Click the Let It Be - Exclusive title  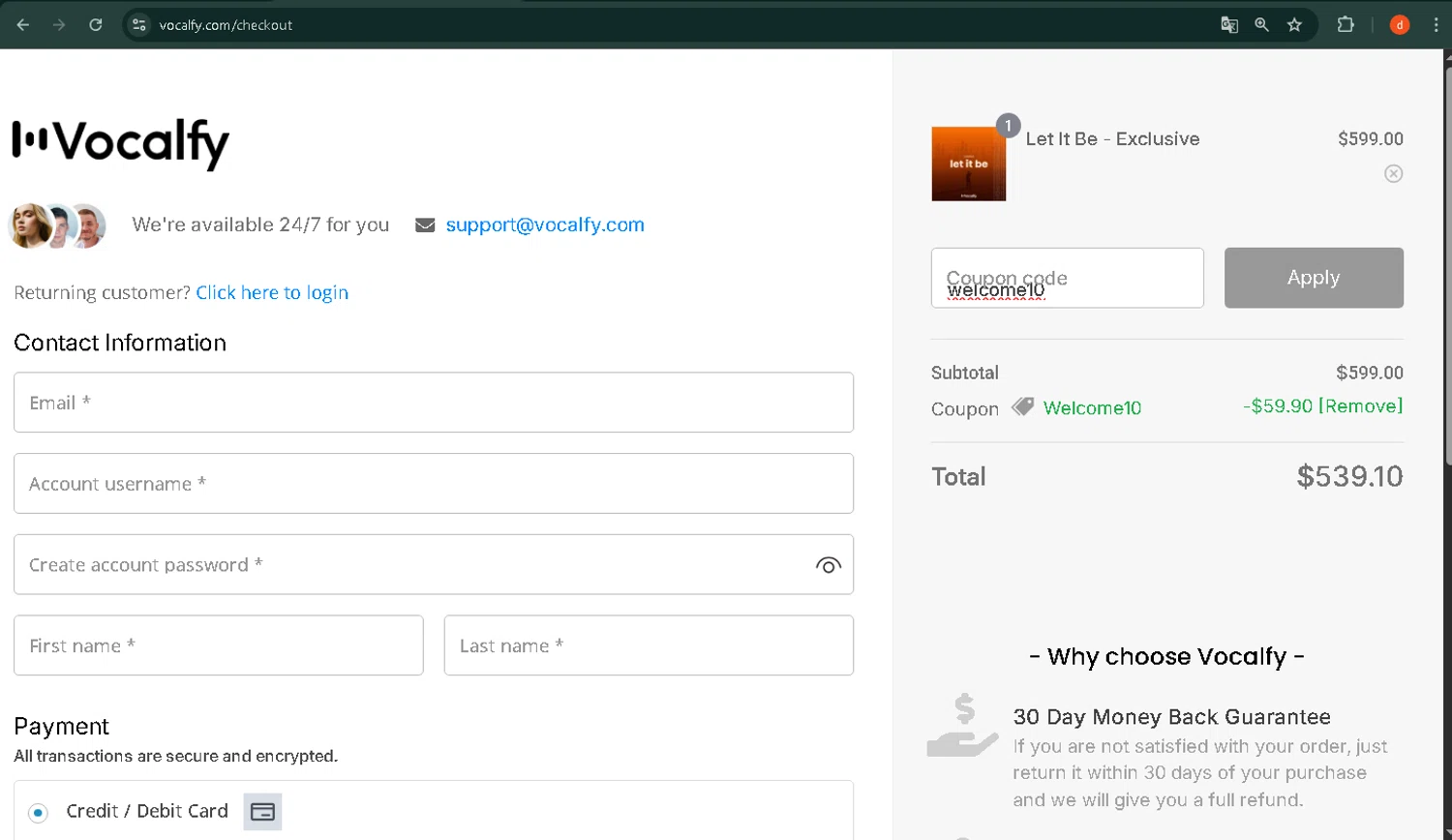pyautogui.click(x=1112, y=138)
